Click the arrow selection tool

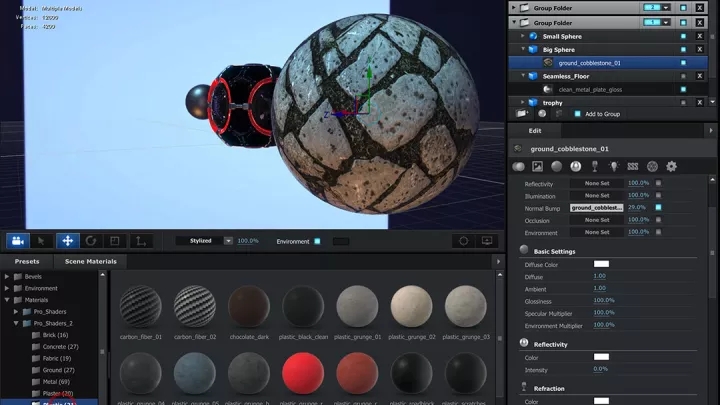[42, 241]
